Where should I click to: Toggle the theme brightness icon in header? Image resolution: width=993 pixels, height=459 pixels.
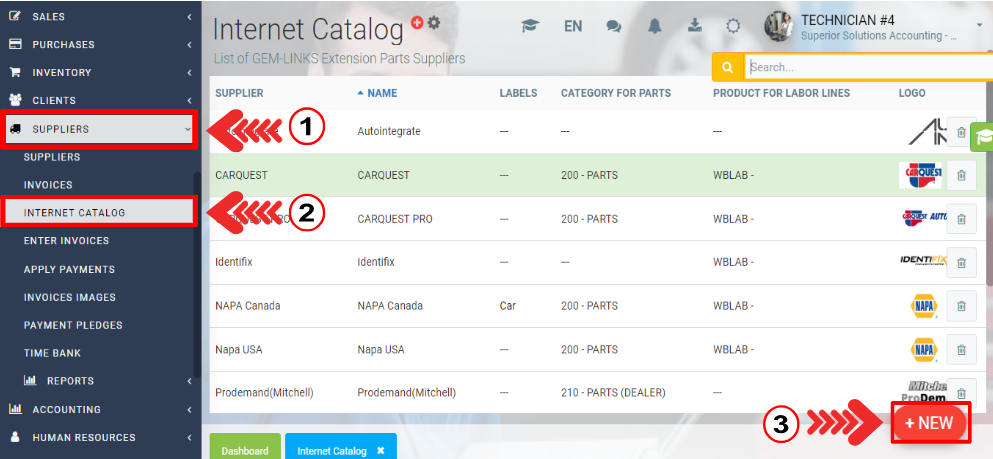click(x=733, y=26)
